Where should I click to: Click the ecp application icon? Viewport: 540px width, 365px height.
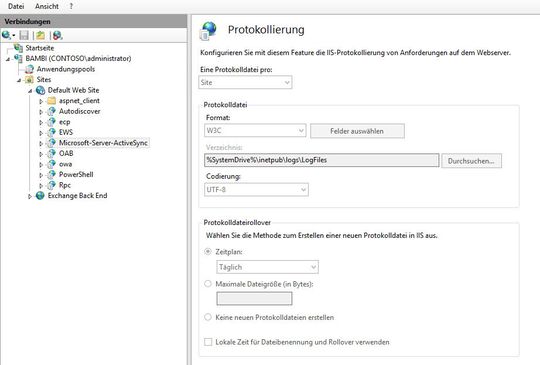coord(52,122)
